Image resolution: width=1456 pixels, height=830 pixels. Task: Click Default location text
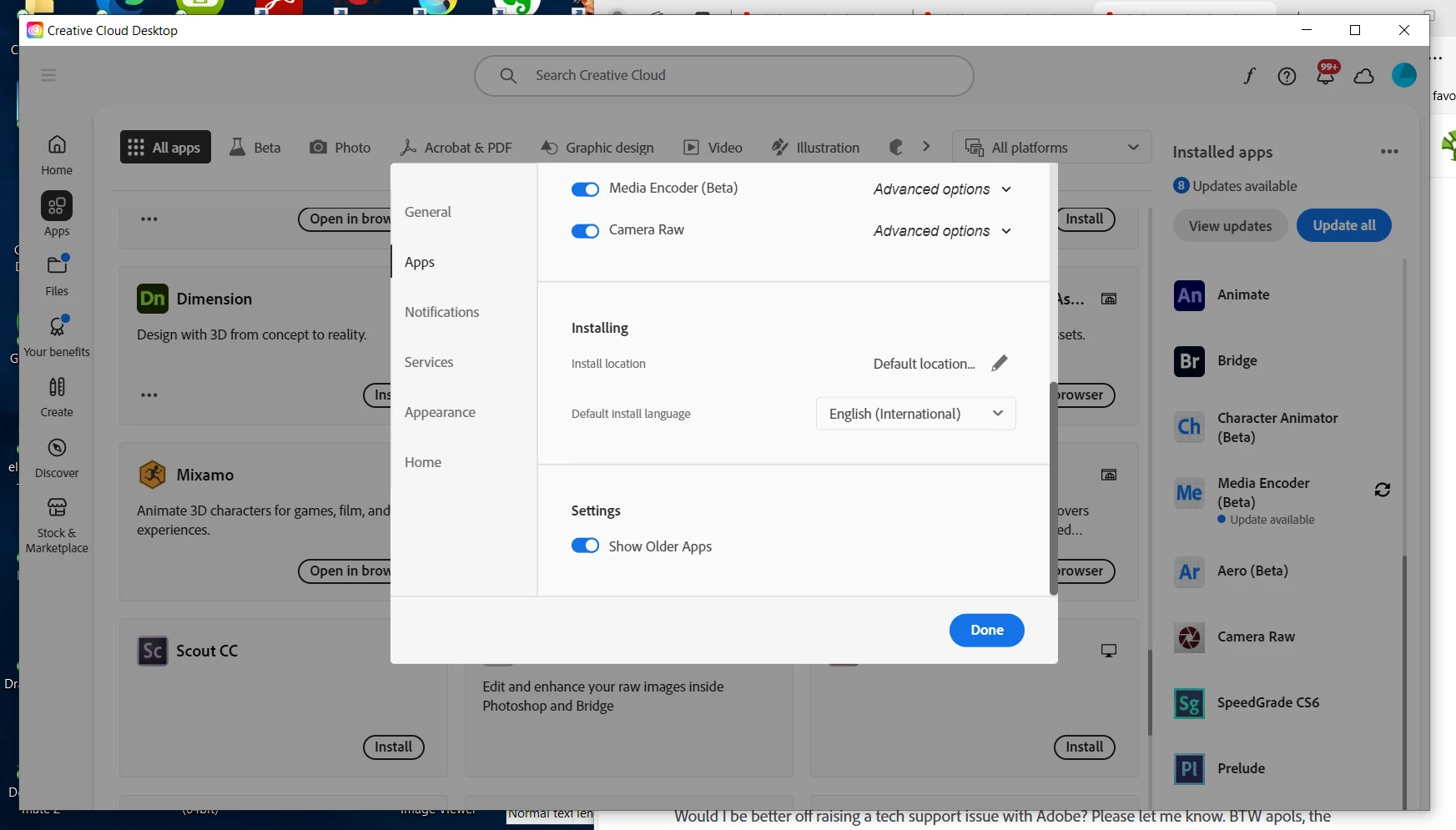(x=924, y=364)
